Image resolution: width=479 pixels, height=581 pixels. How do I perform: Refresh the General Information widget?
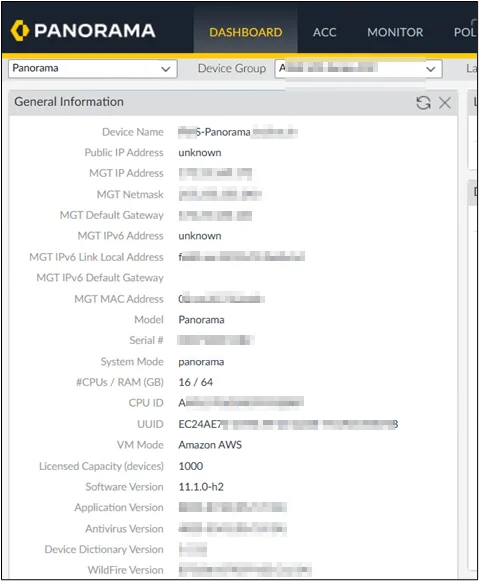pyautogui.click(x=423, y=103)
